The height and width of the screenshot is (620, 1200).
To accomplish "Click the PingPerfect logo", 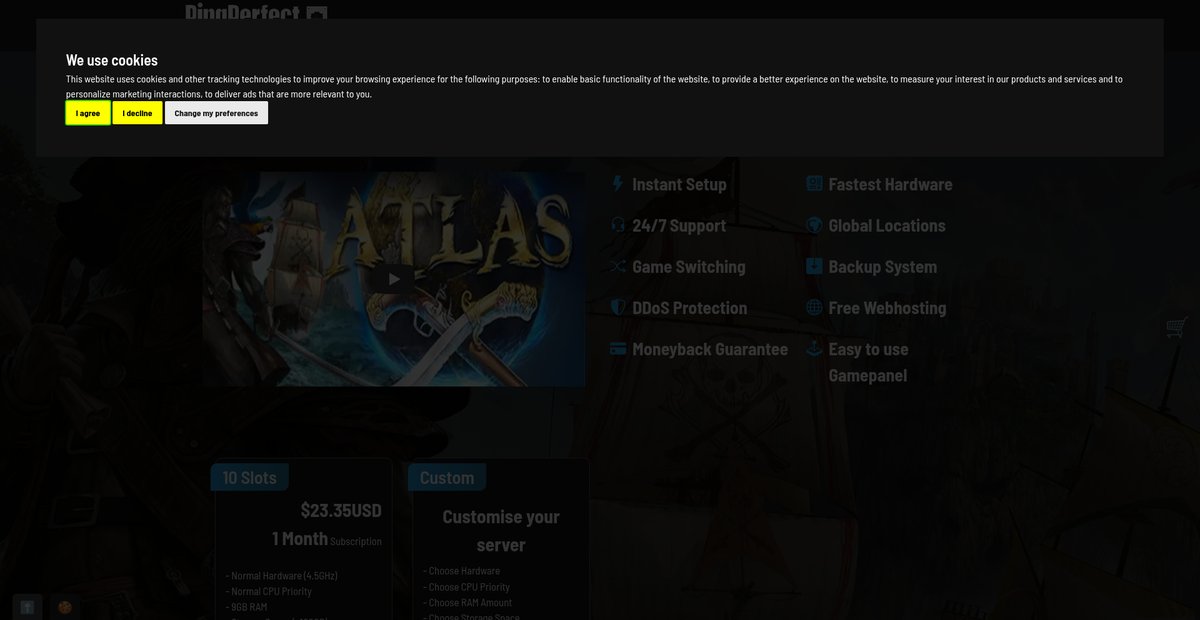I will 256,13.
